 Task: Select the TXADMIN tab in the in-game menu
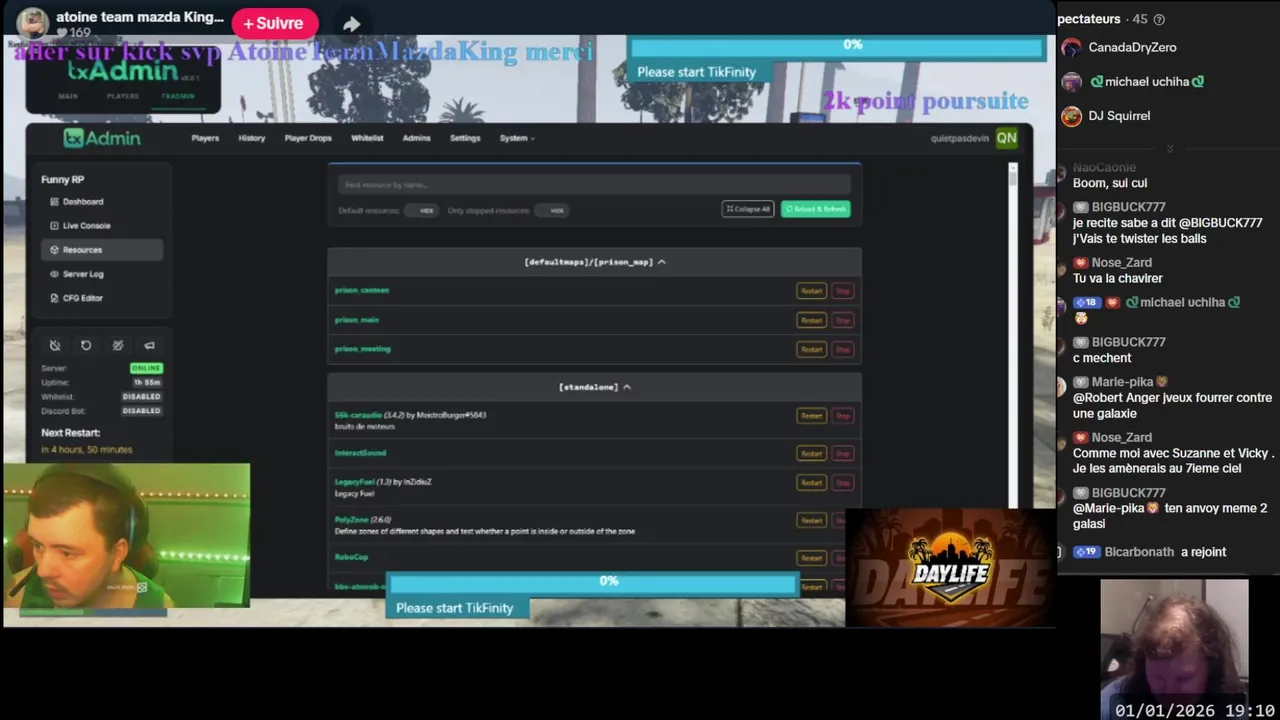click(178, 96)
